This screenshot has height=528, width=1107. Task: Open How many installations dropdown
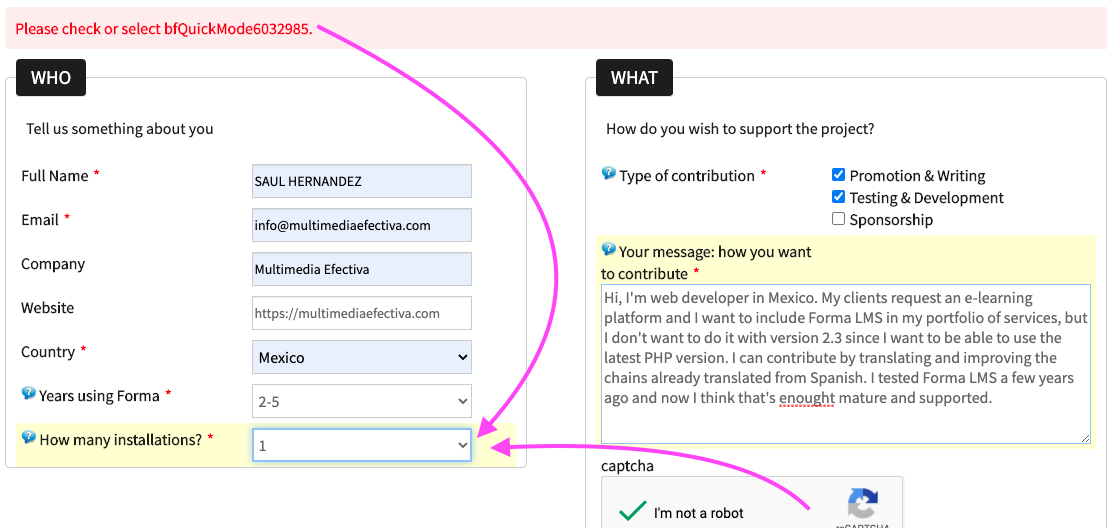[361, 445]
